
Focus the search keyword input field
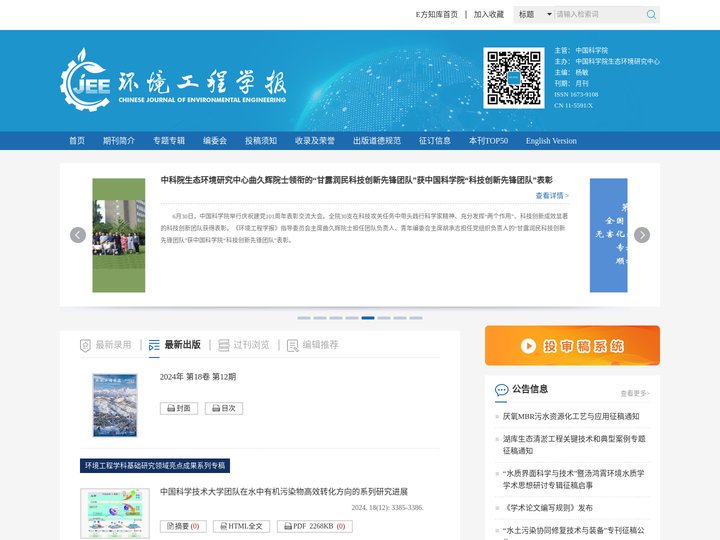point(599,15)
